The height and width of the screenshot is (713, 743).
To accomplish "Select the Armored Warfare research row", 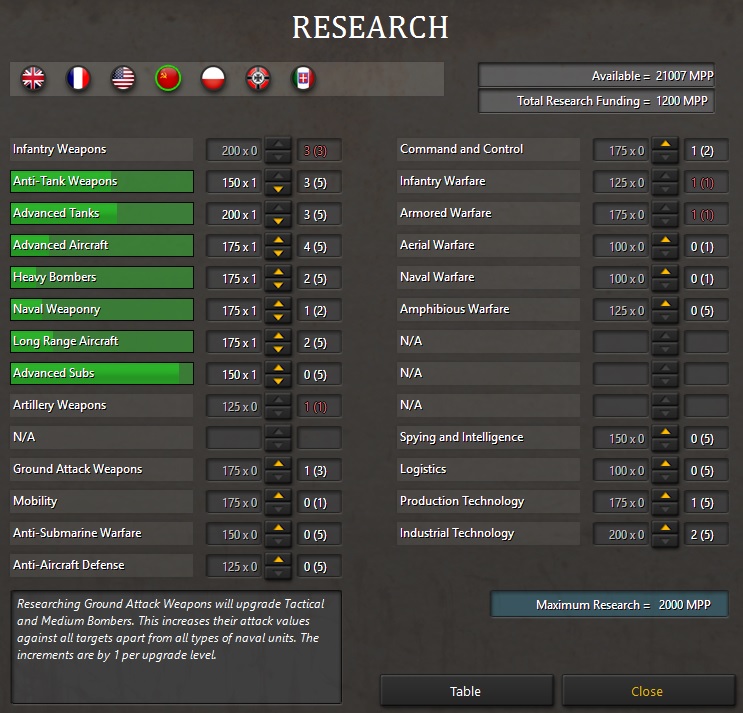I will [x=489, y=214].
